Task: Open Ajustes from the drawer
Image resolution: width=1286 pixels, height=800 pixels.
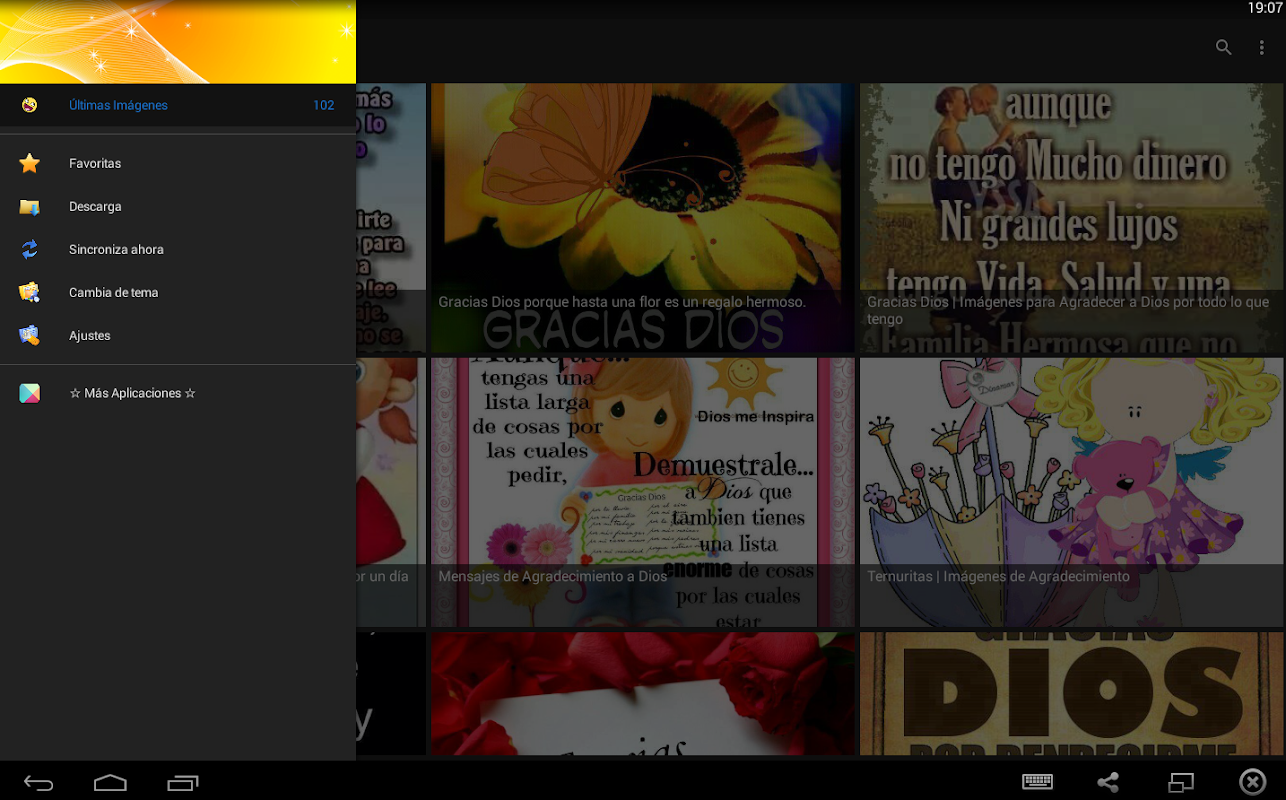Action: pyautogui.click(x=178, y=336)
